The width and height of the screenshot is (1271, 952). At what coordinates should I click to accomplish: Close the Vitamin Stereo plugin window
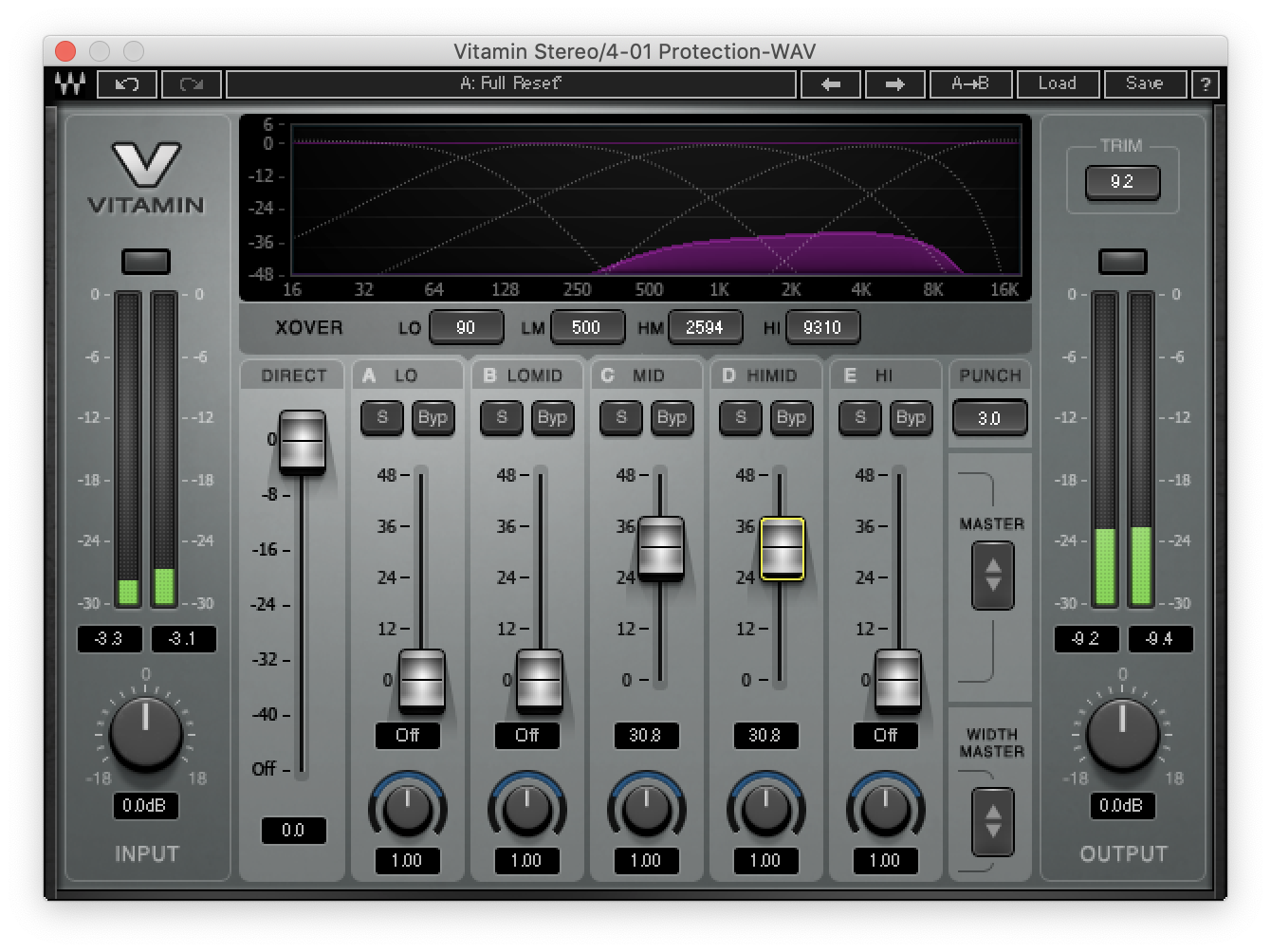(x=65, y=51)
